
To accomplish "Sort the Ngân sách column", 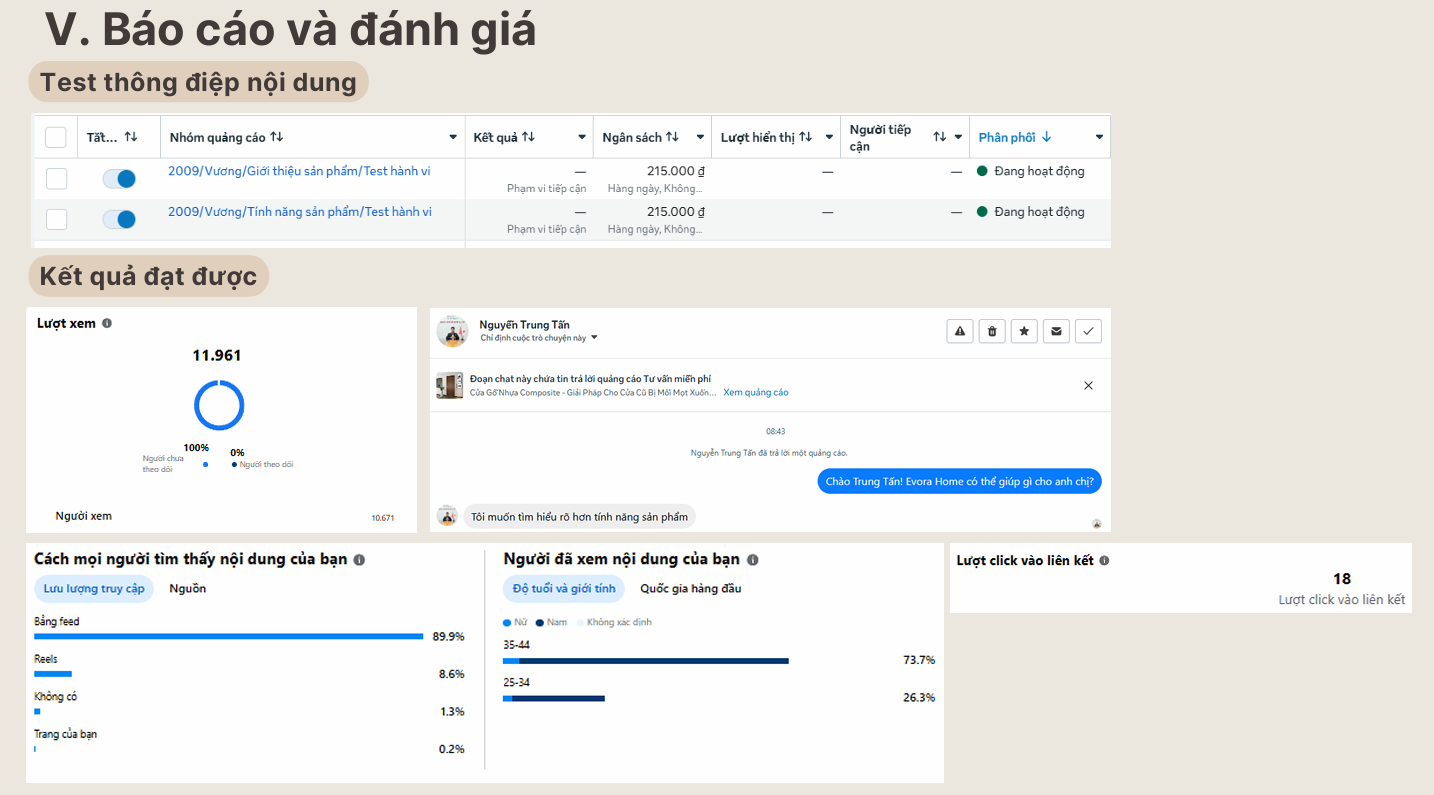I will point(673,137).
